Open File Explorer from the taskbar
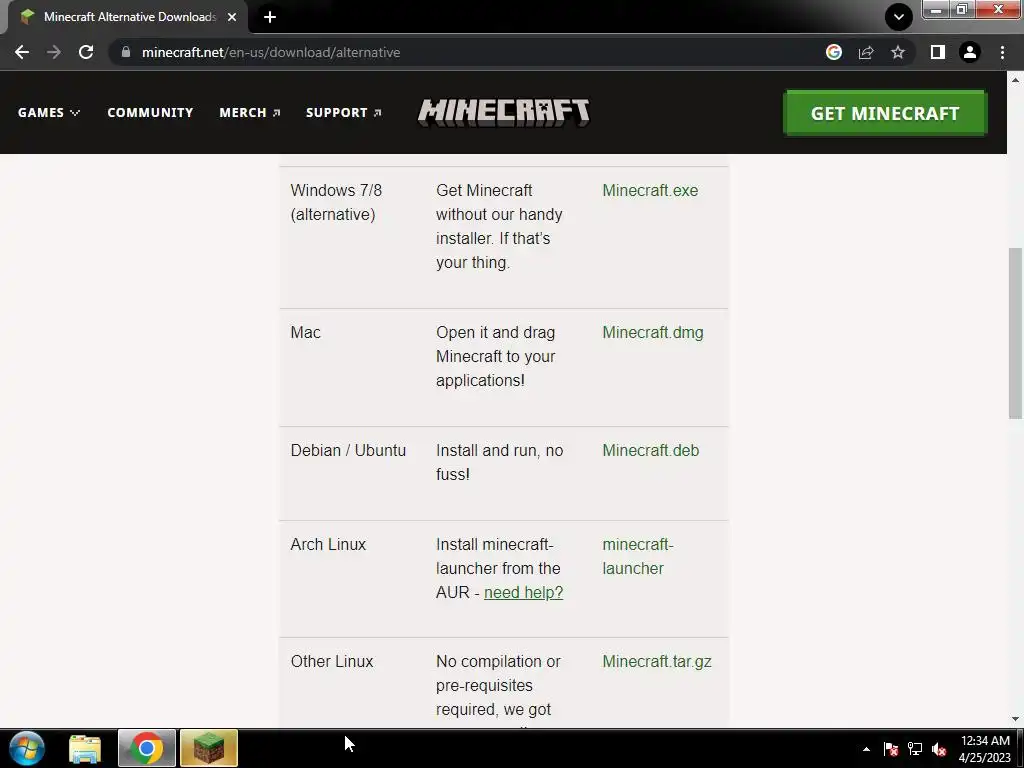Image resolution: width=1024 pixels, height=768 pixels. [85, 748]
